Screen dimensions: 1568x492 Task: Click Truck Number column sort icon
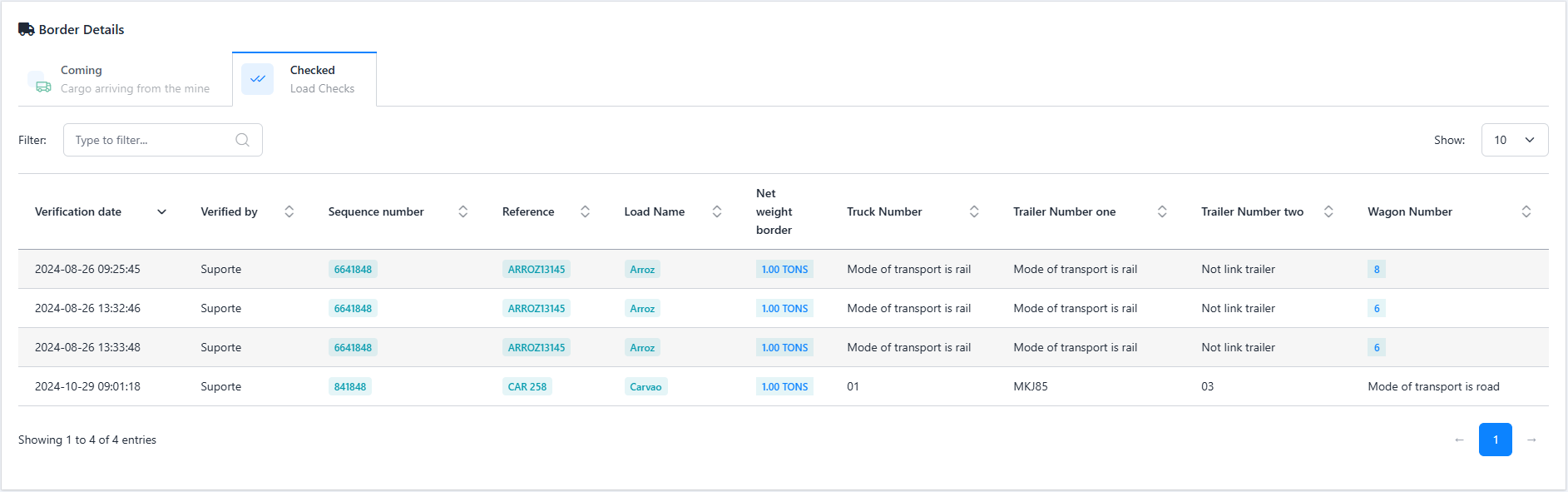pyautogui.click(x=973, y=211)
